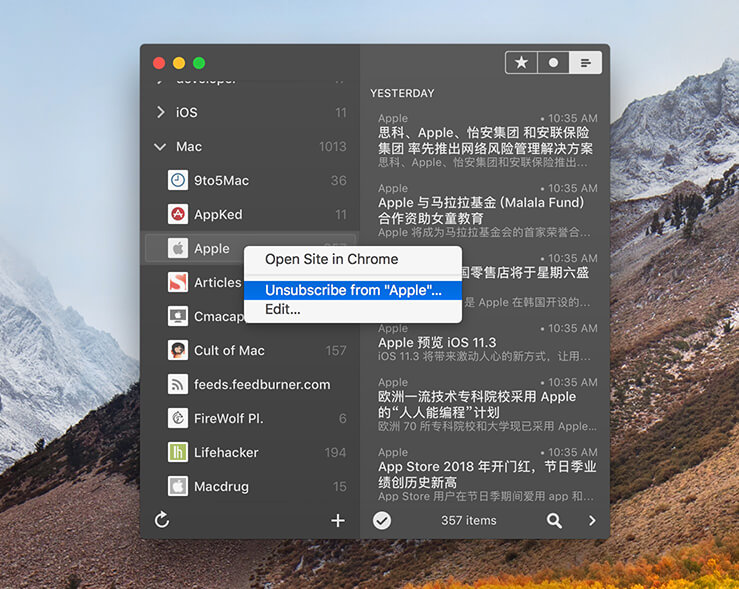The height and width of the screenshot is (589, 739).
Task: Click the Cult of Mac feed icon
Action: click(178, 350)
